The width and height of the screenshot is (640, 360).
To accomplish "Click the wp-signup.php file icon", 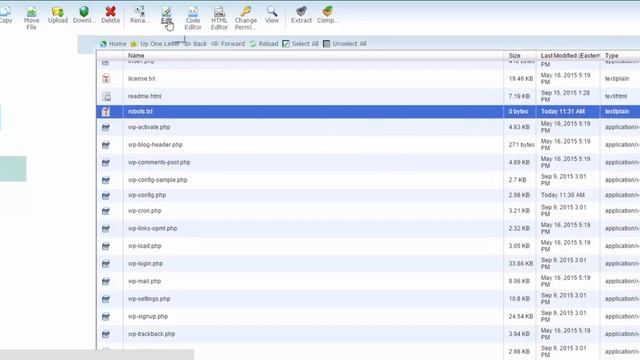I will 106,317.
